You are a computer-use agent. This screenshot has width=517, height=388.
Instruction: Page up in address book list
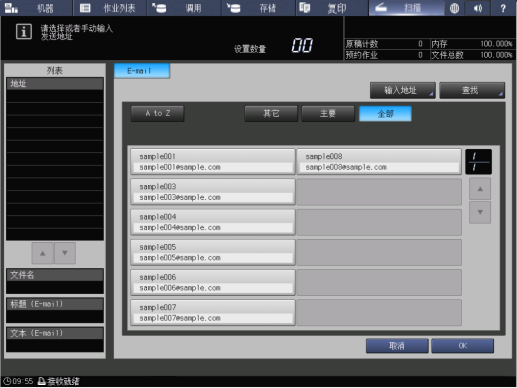[x=480, y=189]
